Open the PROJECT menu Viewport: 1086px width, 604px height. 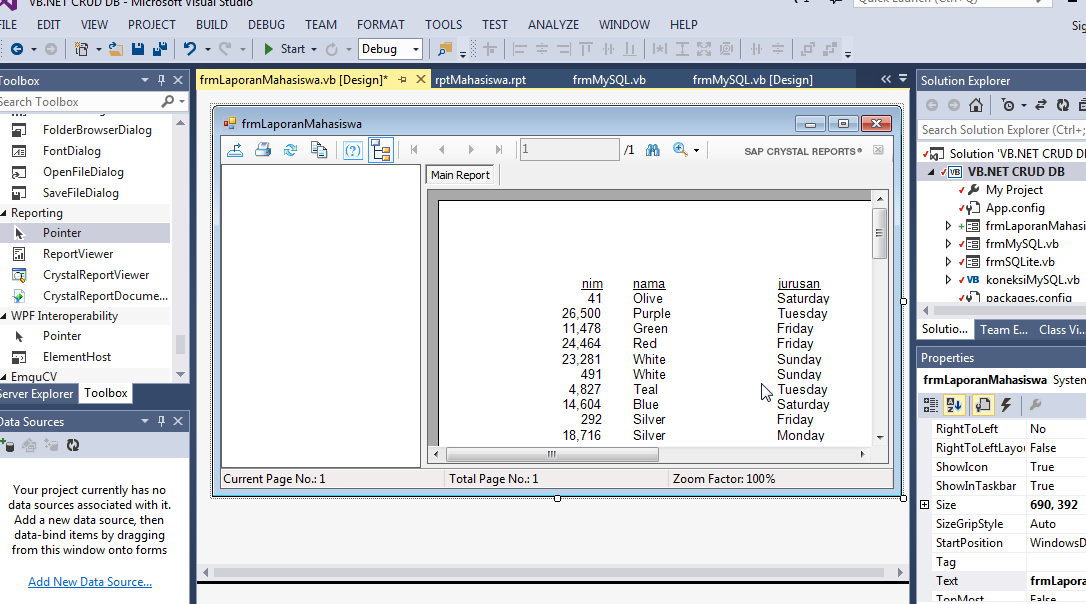click(152, 25)
